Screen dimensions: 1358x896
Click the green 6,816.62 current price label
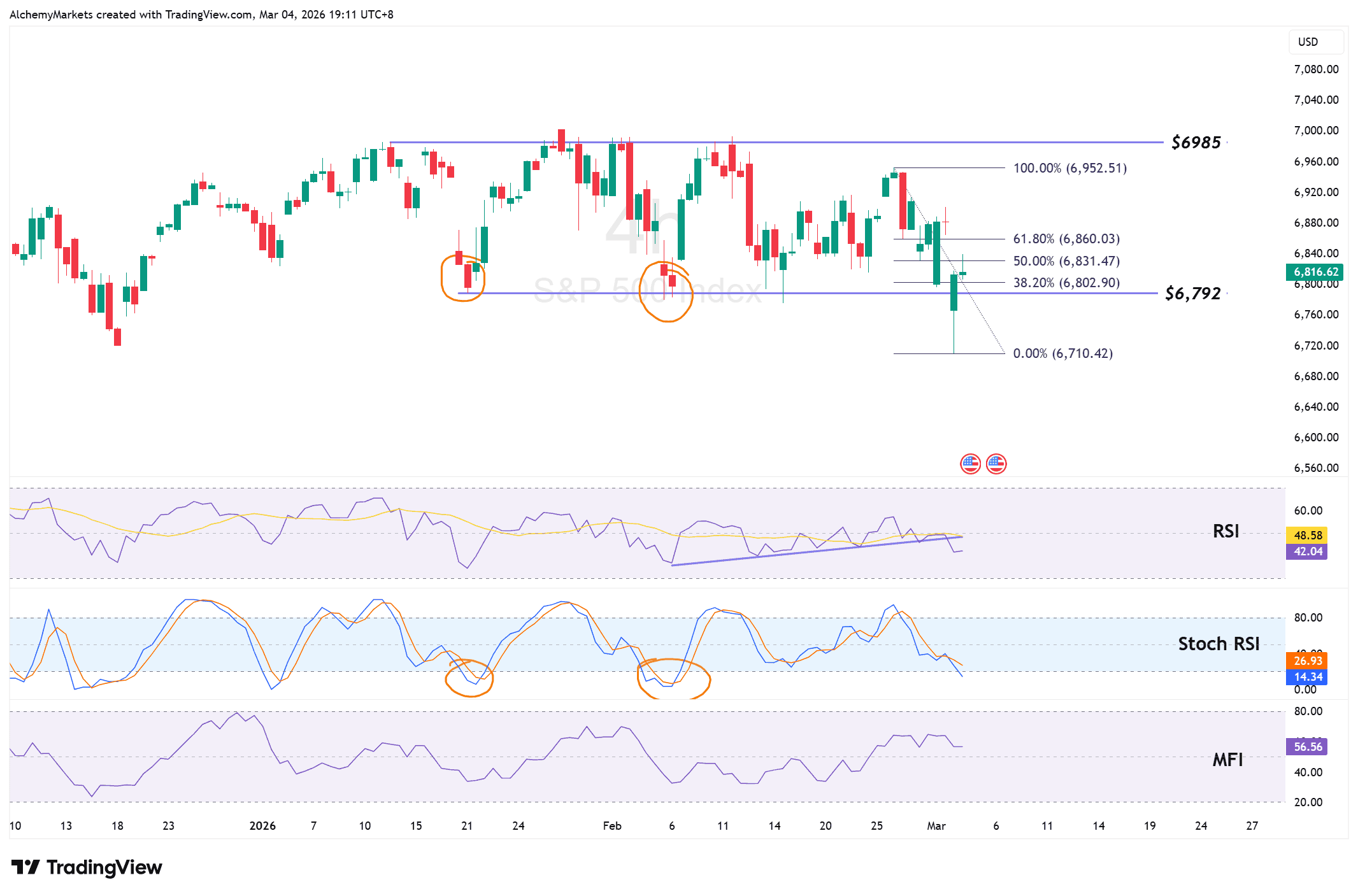(1315, 272)
